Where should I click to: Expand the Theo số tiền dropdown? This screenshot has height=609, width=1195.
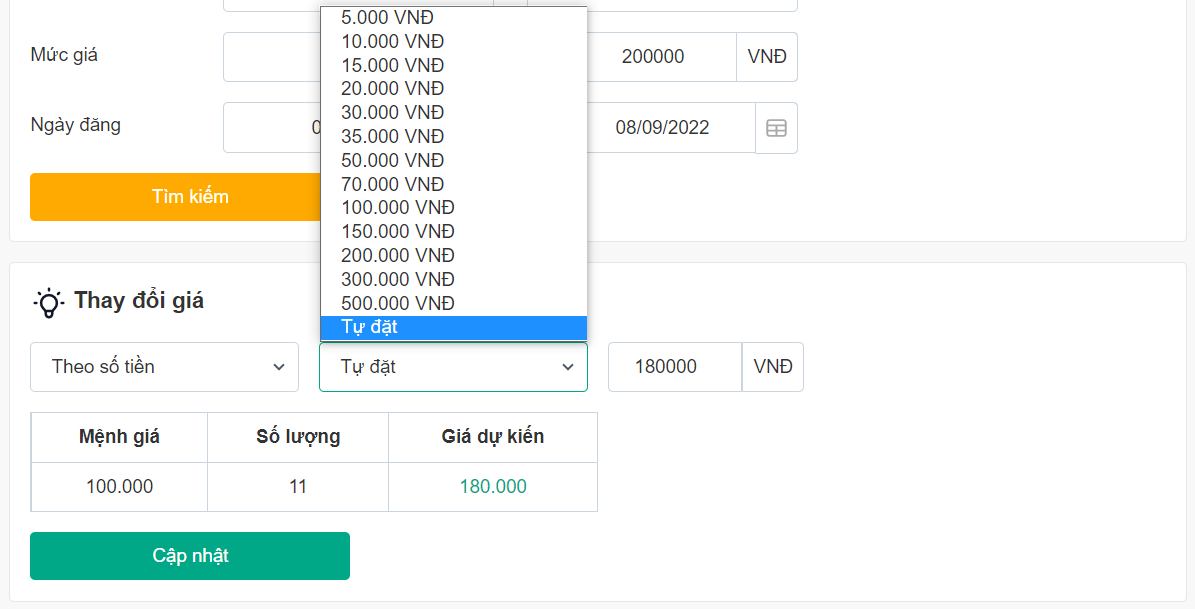(x=164, y=367)
